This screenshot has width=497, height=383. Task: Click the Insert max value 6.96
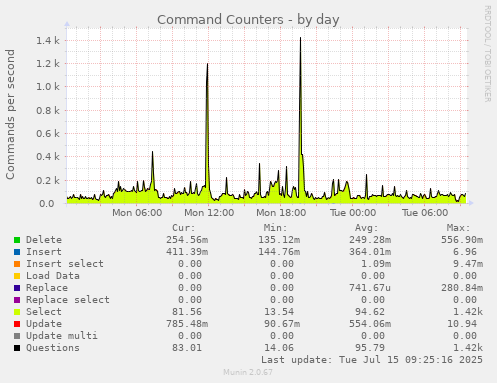[x=465, y=252]
